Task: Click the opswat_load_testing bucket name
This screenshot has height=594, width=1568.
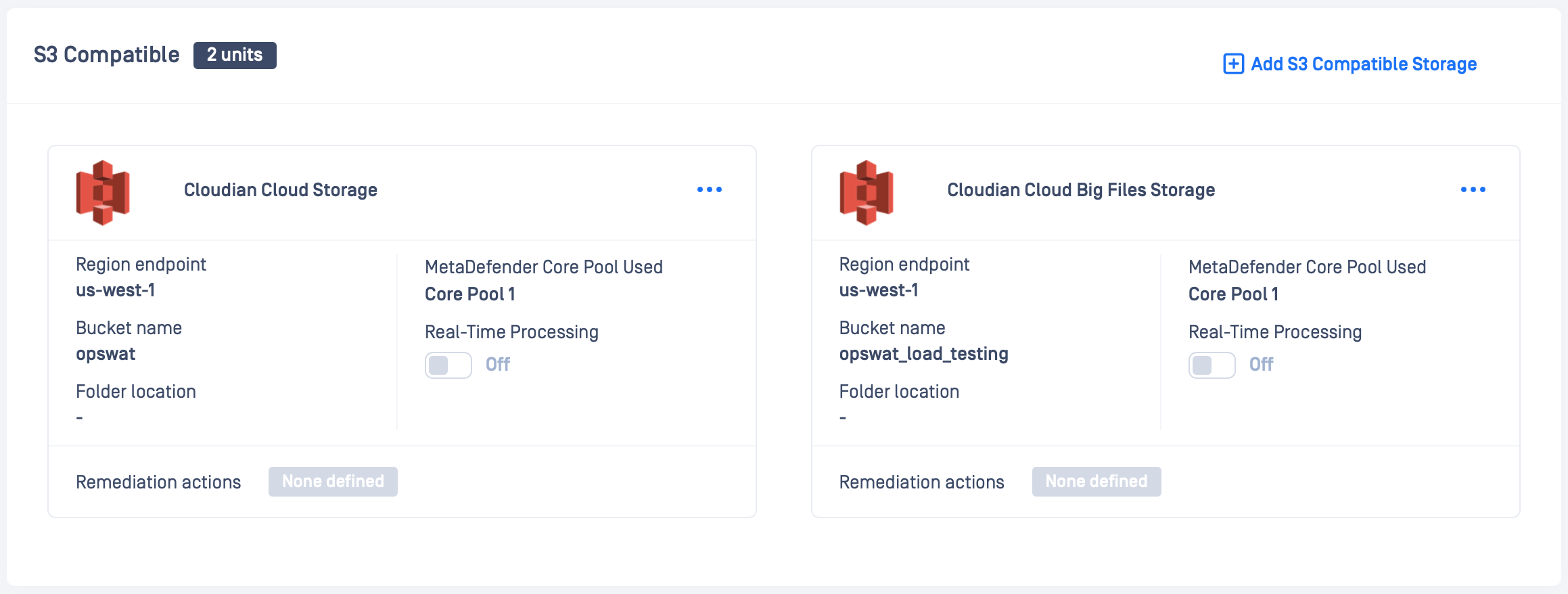Action: (x=923, y=354)
